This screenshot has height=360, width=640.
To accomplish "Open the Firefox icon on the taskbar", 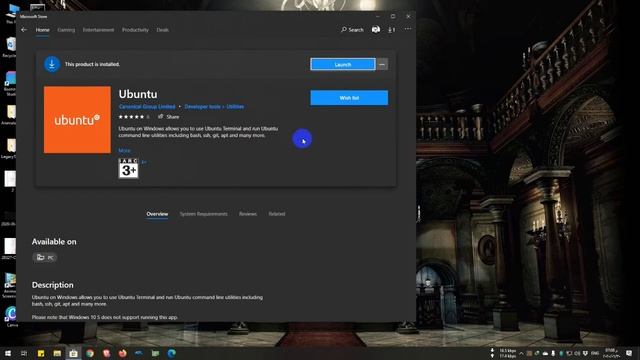I will point(122,353).
